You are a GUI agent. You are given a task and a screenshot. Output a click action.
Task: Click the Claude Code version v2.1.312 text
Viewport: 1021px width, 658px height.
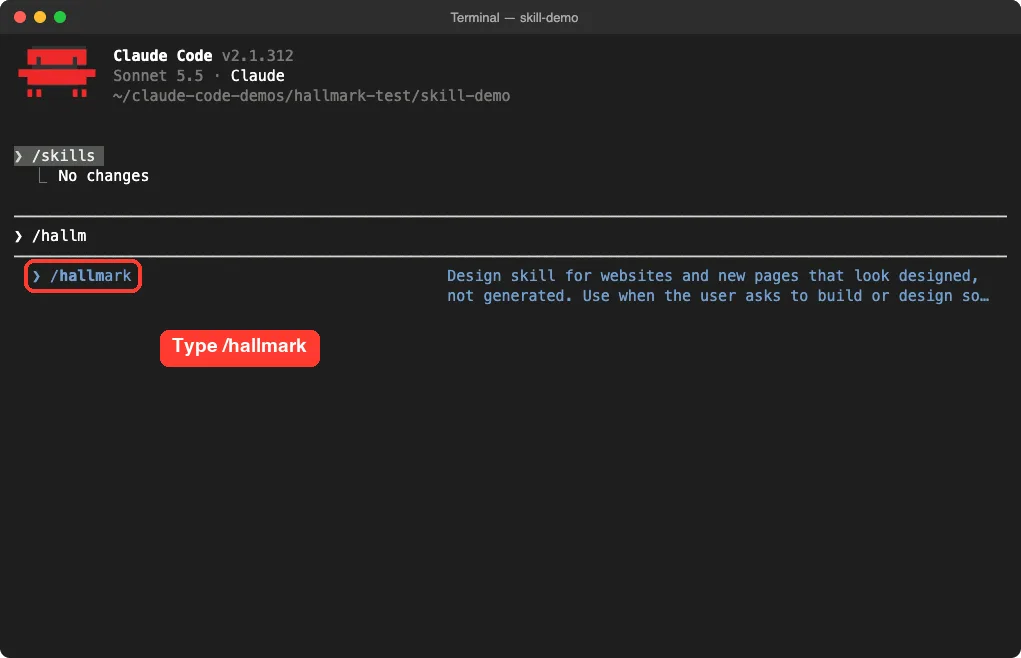[257, 56]
